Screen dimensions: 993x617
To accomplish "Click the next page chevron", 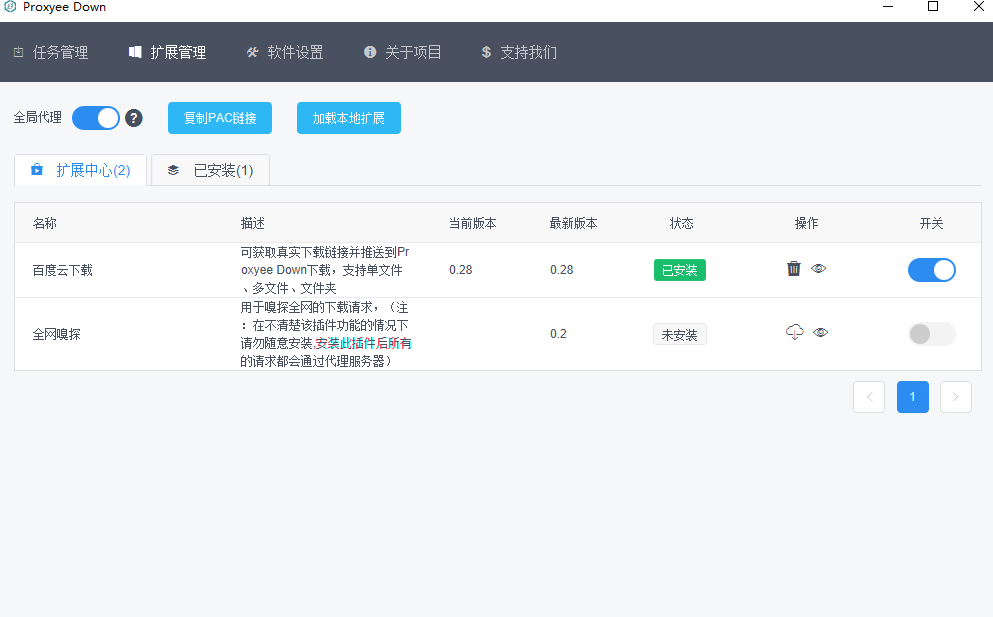I will (x=955, y=397).
